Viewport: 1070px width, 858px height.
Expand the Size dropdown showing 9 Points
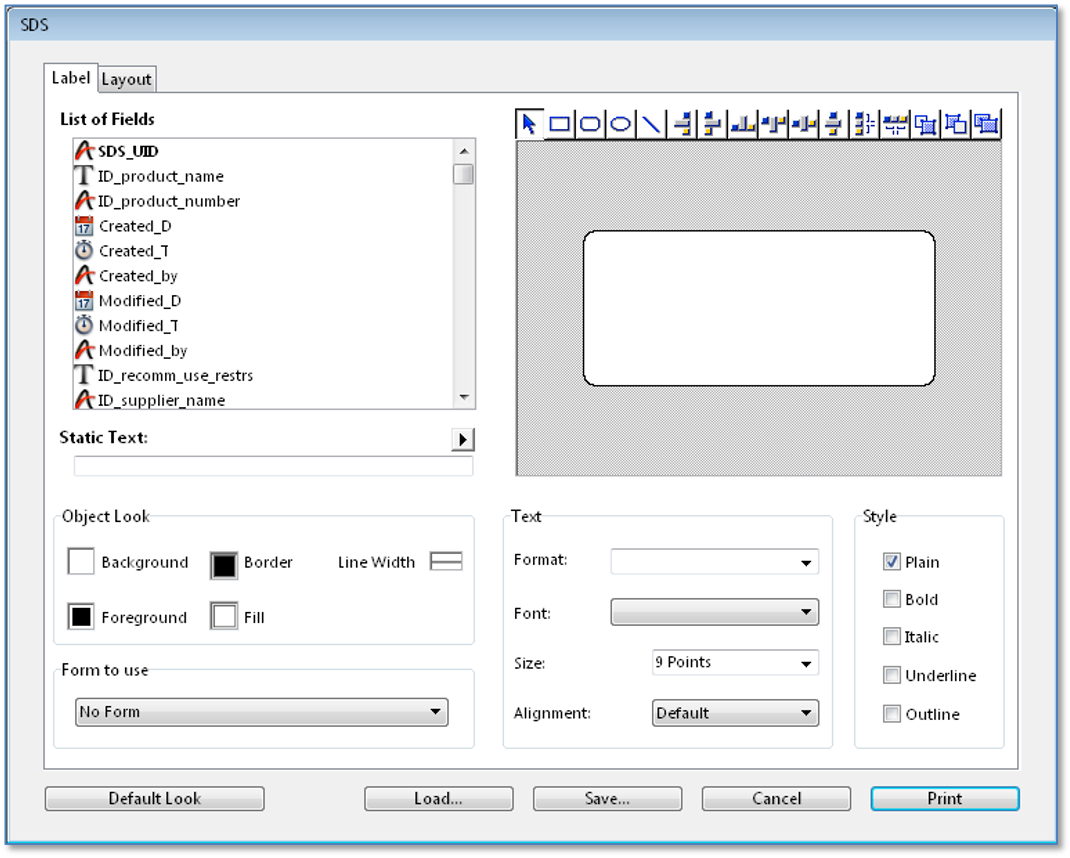coord(735,662)
